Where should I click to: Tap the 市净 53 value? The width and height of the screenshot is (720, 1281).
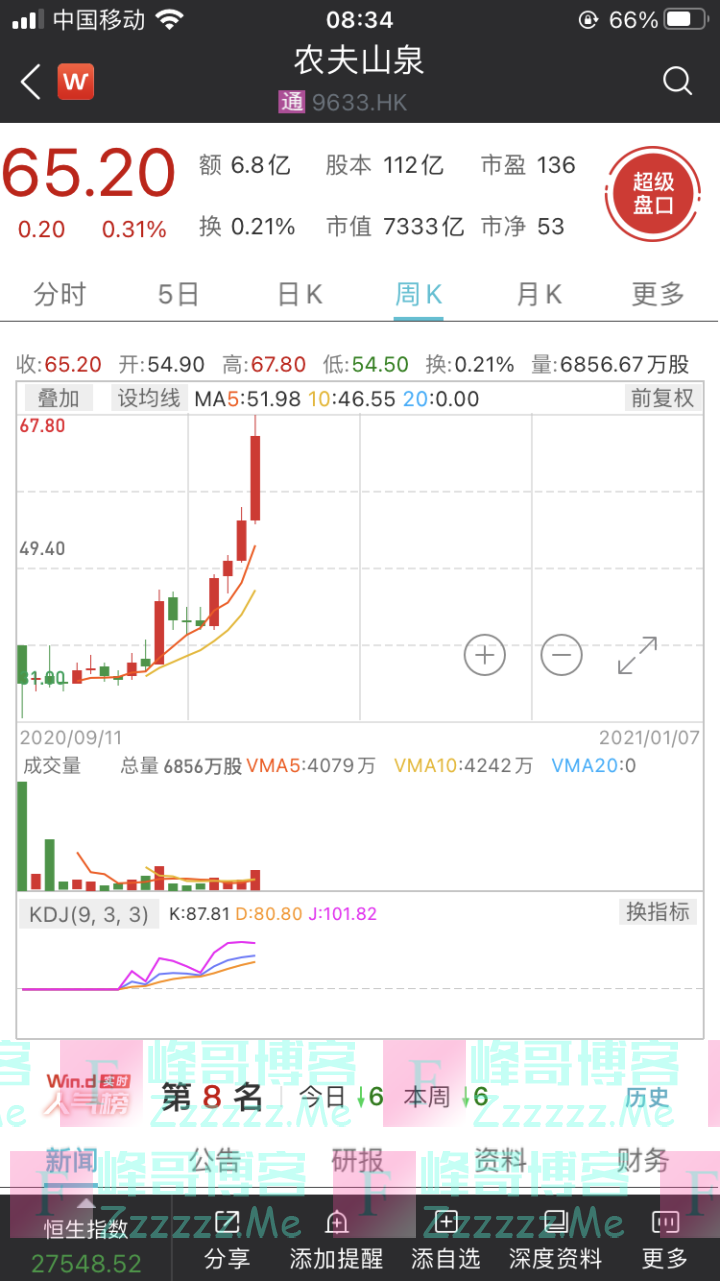pyautogui.click(x=523, y=227)
